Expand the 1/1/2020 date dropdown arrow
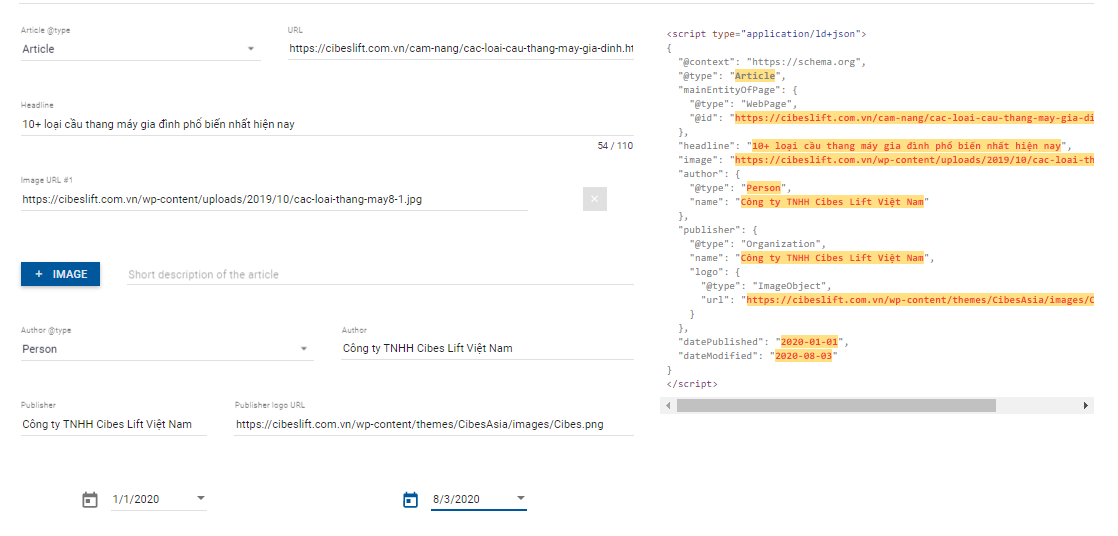The height and width of the screenshot is (536, 1118). (x=200, y=498)
